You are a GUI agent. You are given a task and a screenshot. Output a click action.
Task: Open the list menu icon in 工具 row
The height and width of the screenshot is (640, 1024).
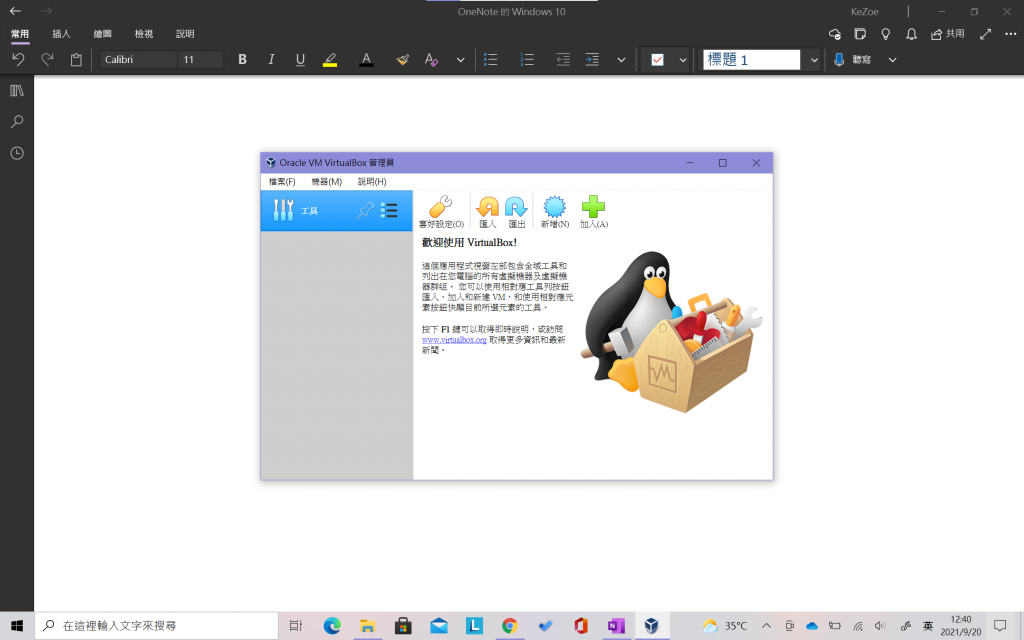(x=389, y=210)
